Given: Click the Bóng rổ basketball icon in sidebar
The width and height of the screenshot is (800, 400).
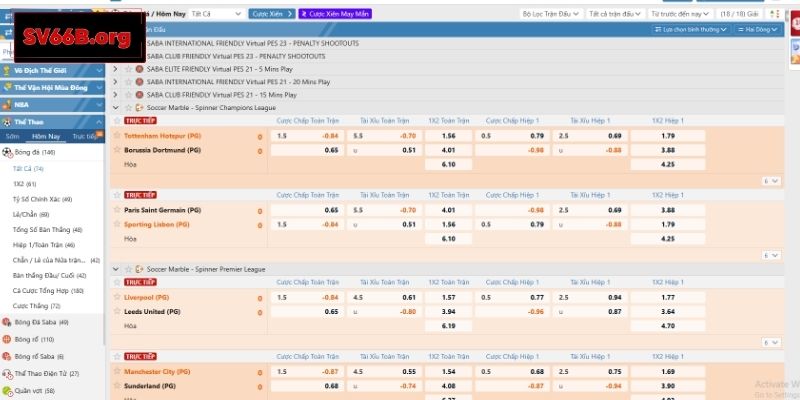Looking at the screenshot, I should click(x=8, y=339).
